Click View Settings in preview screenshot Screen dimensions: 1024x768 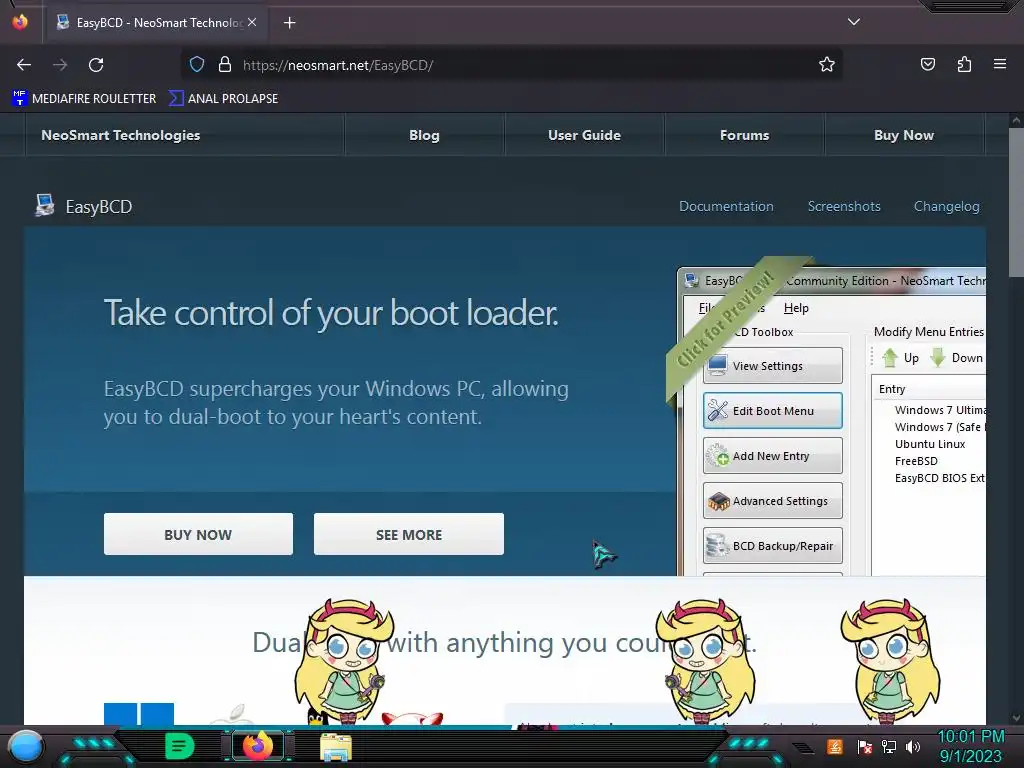773,366
